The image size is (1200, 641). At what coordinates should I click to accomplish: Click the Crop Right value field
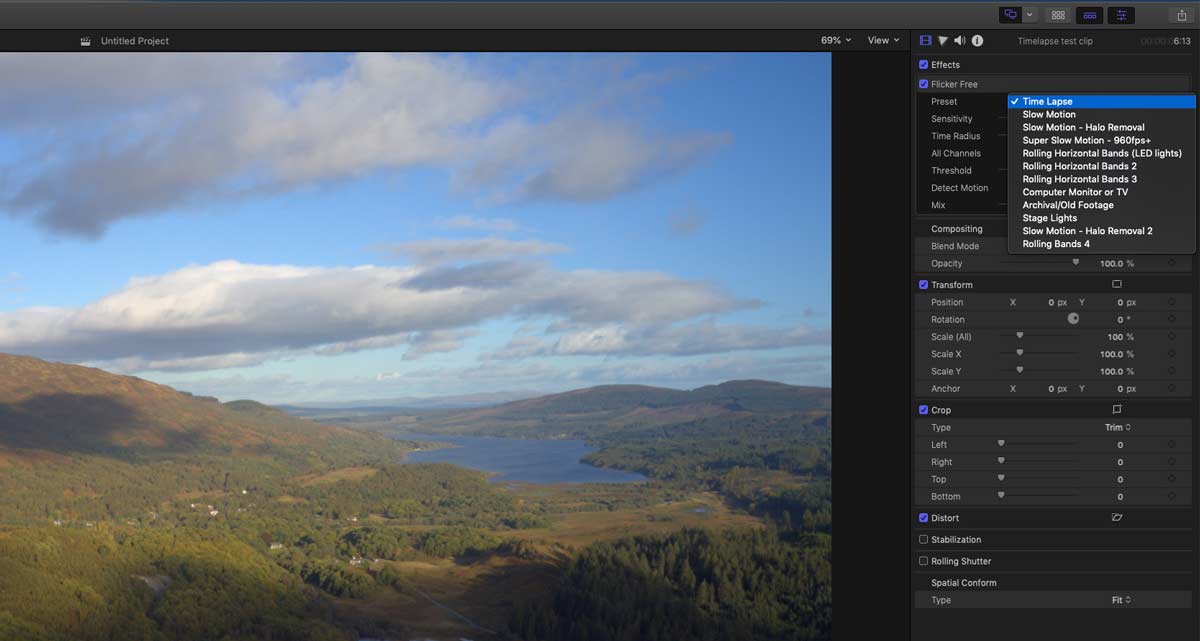(1119, 462)
